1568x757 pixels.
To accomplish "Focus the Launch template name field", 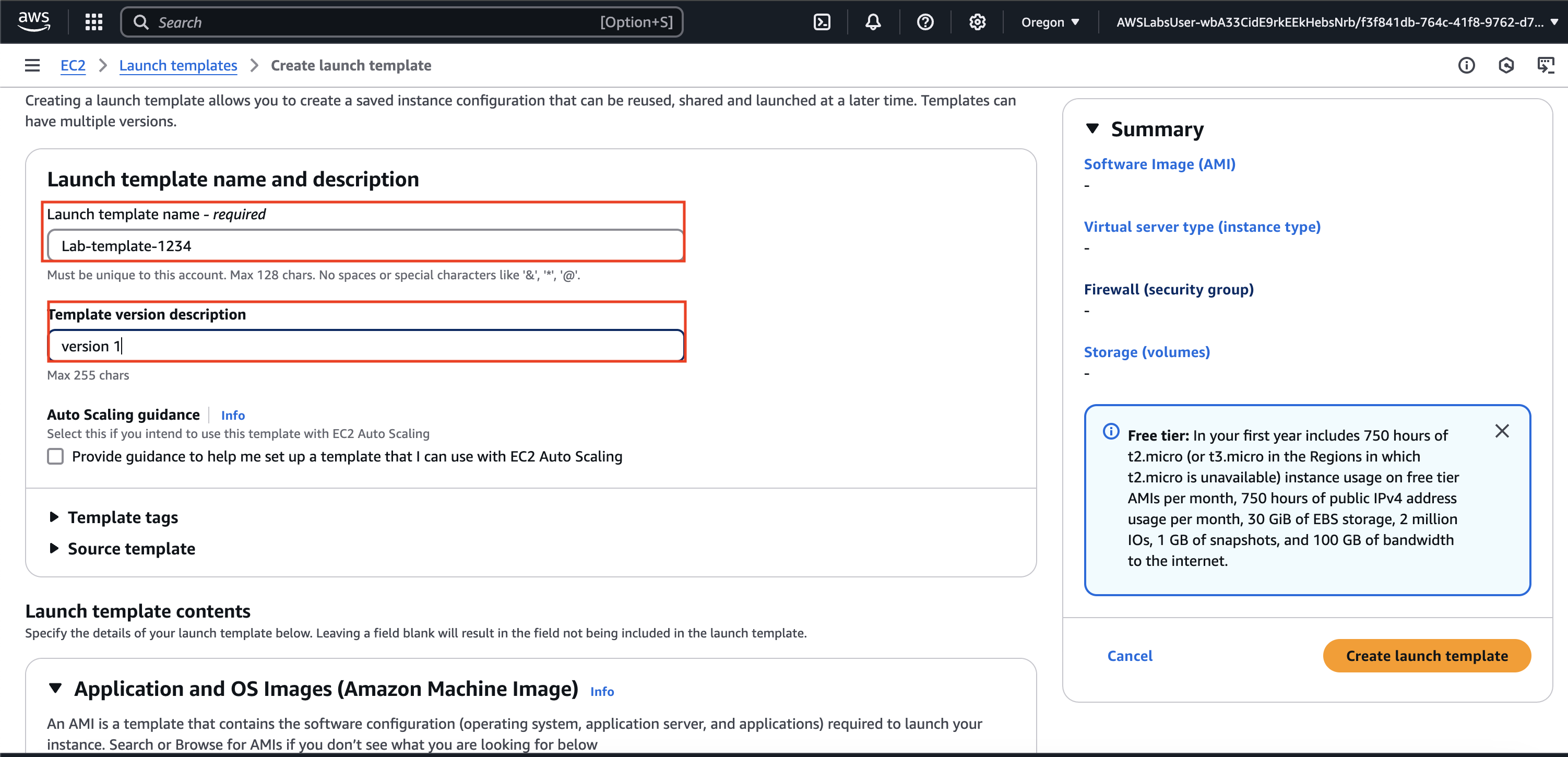I will click(x=366, y=245).
